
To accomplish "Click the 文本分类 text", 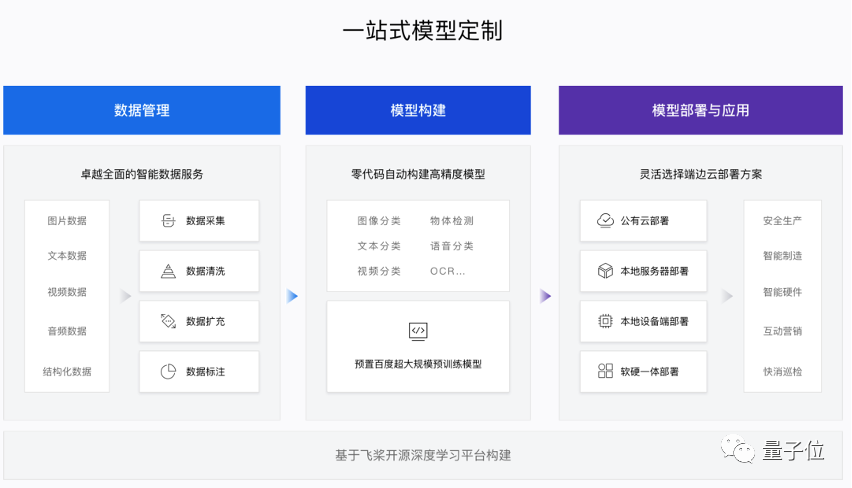I will [x=379, y=246].
